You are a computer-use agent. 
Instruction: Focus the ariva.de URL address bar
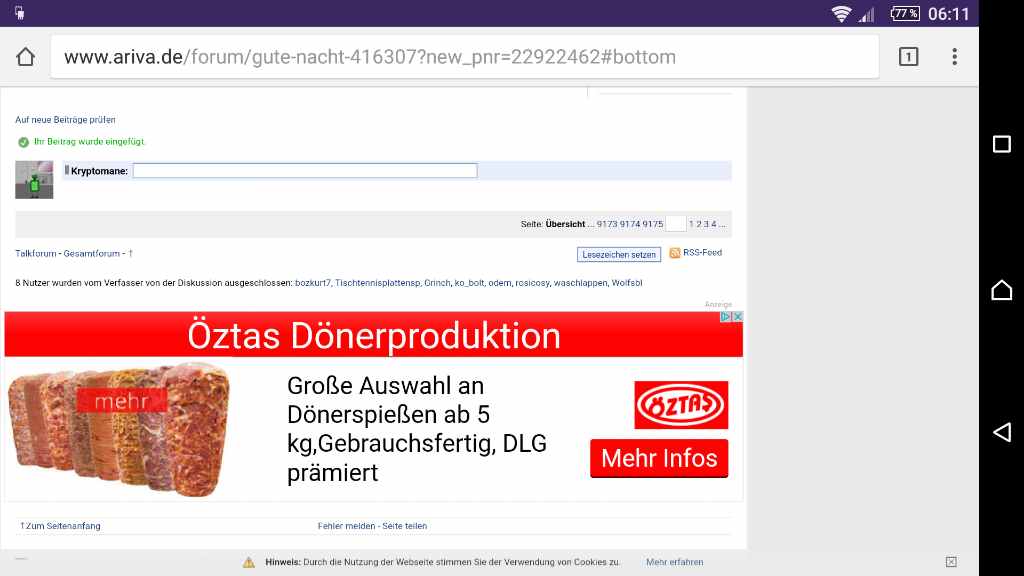click(x=464, y=57)
